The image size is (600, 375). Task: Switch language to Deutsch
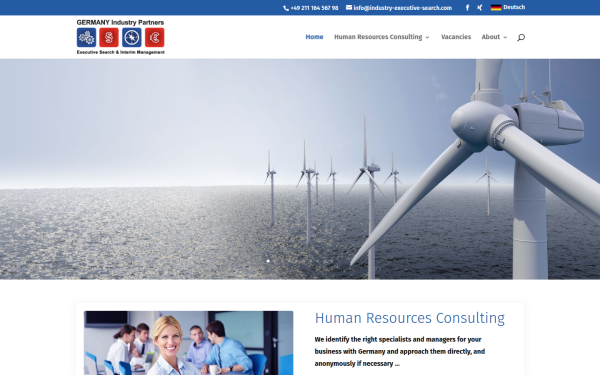pos(514,7)
